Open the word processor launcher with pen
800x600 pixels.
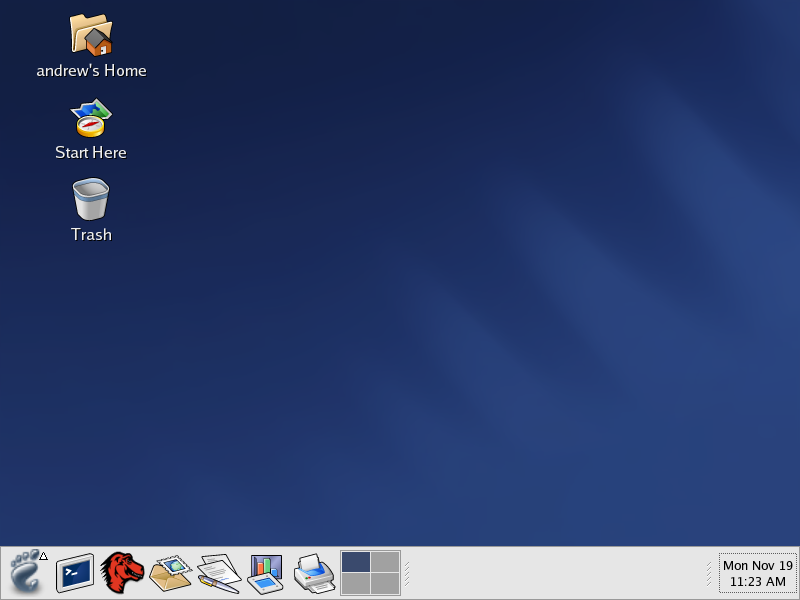(x=218, y=573)
